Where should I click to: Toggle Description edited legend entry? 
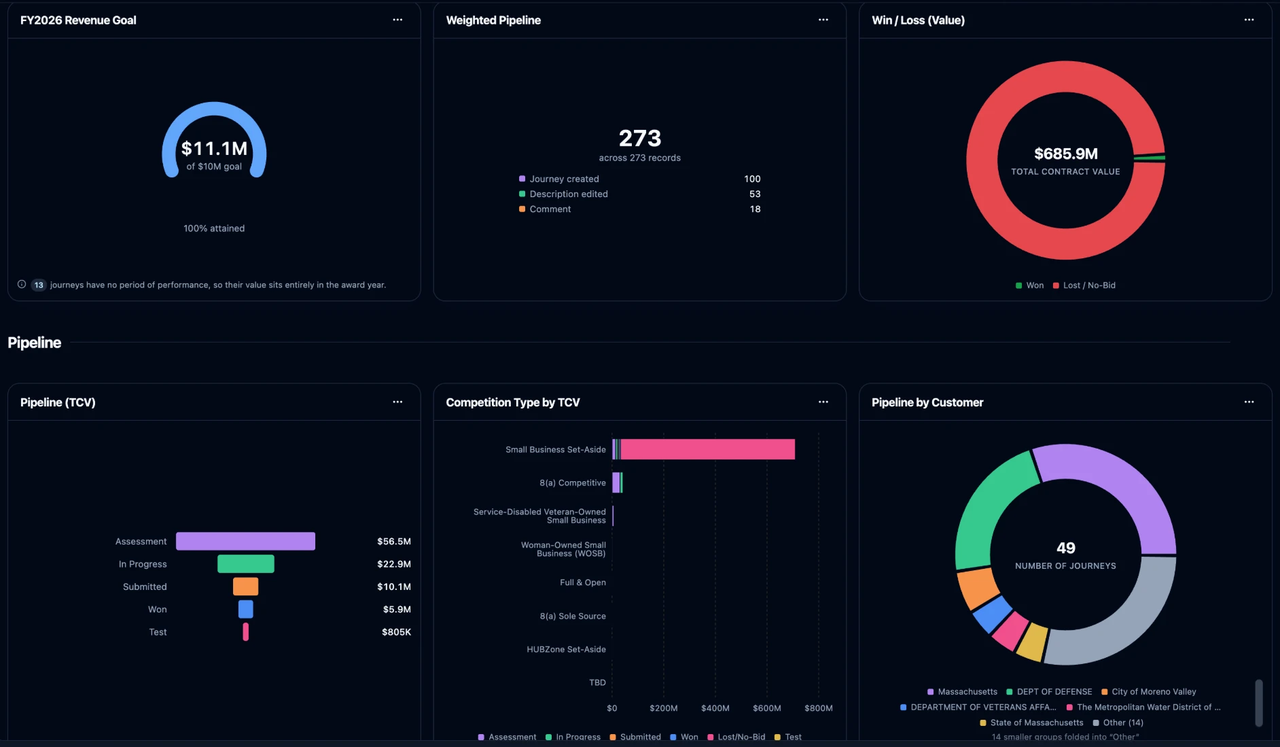coord(563,194)
